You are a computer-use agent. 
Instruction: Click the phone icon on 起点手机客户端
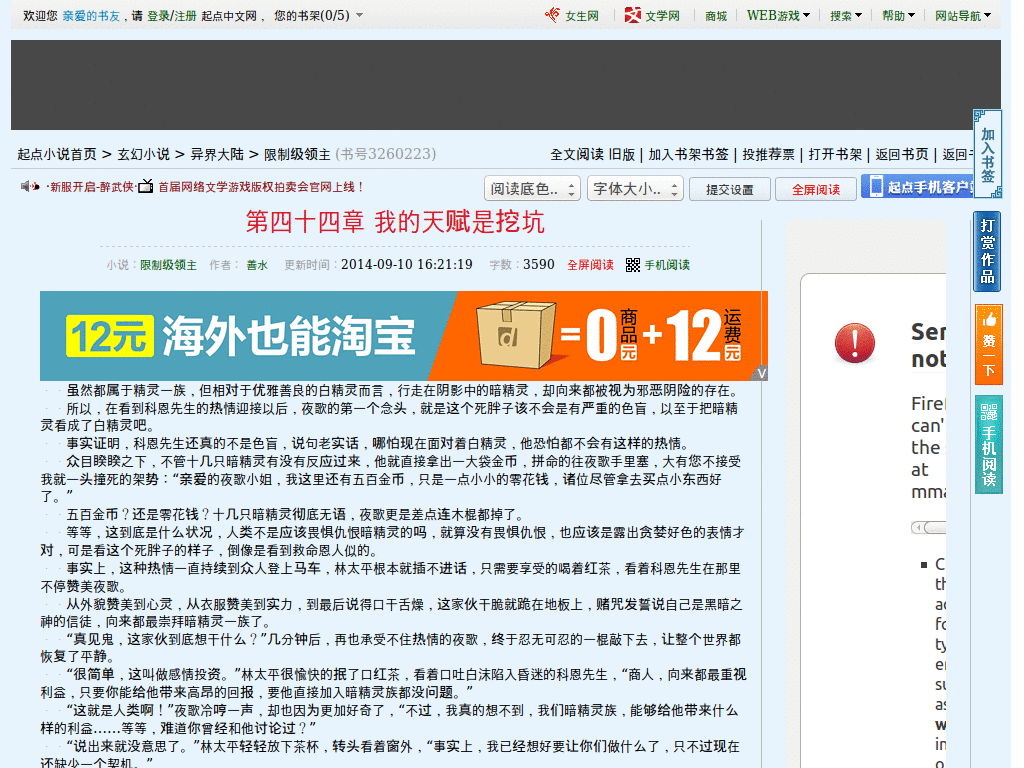click(x=875, y=186)
